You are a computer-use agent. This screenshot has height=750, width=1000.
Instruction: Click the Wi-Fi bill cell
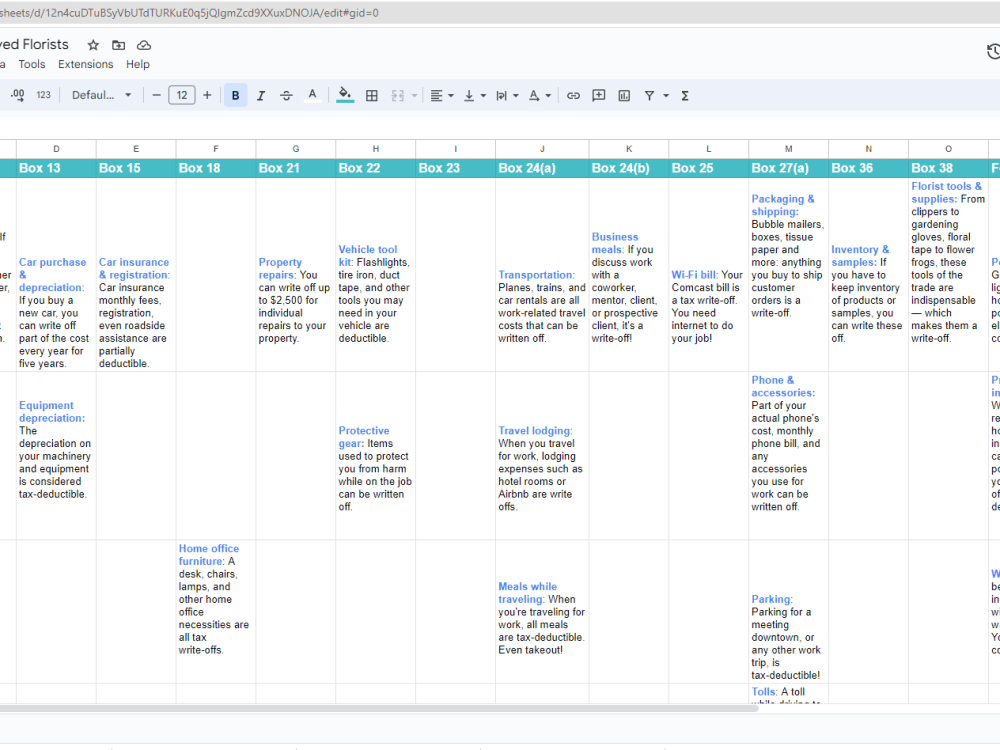click(x=709, y=275)
